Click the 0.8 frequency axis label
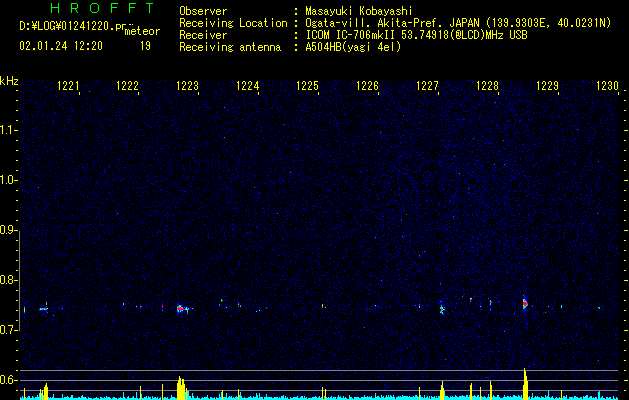The image size is (629, 400). click(x=8, y=280)
